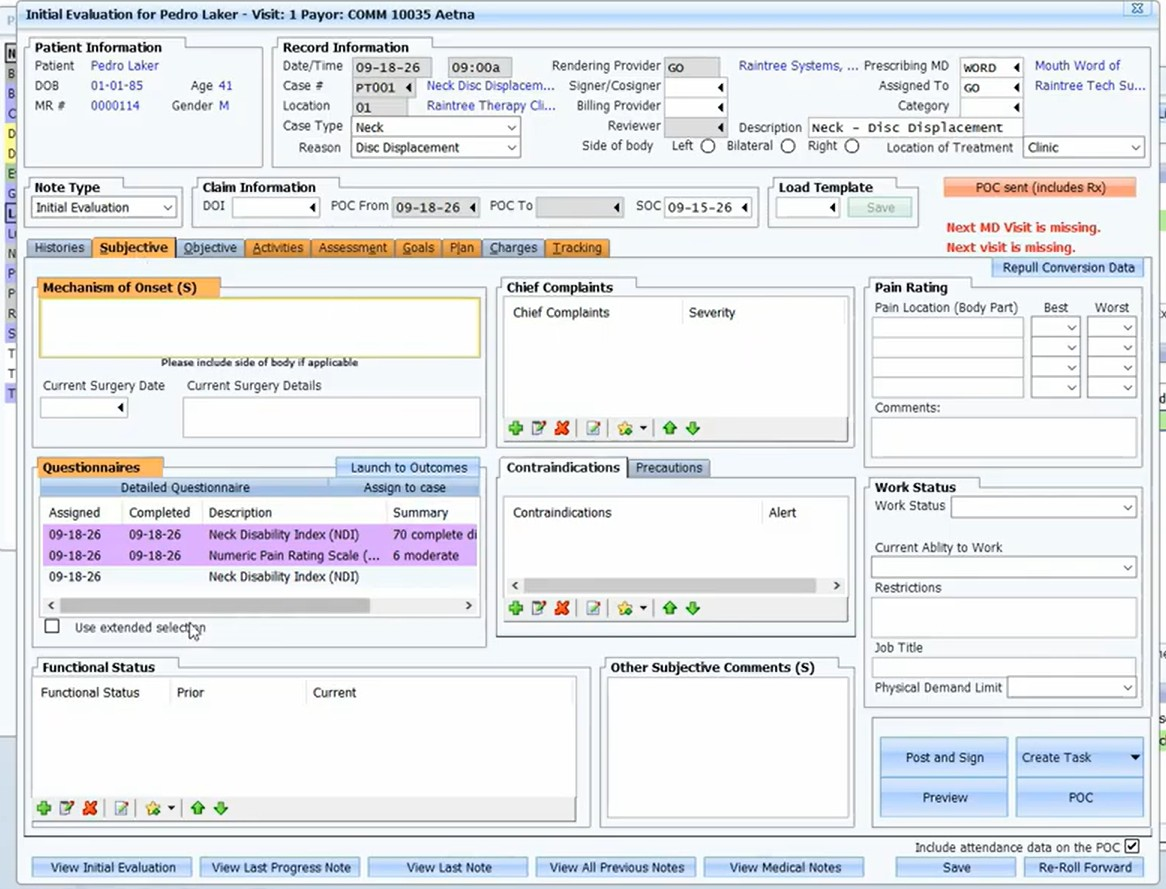This screenshot has height=889, width=1166.
Task: Move chief complaint down with green arrow
Action: pyautogui.click(x=692, y=429)
